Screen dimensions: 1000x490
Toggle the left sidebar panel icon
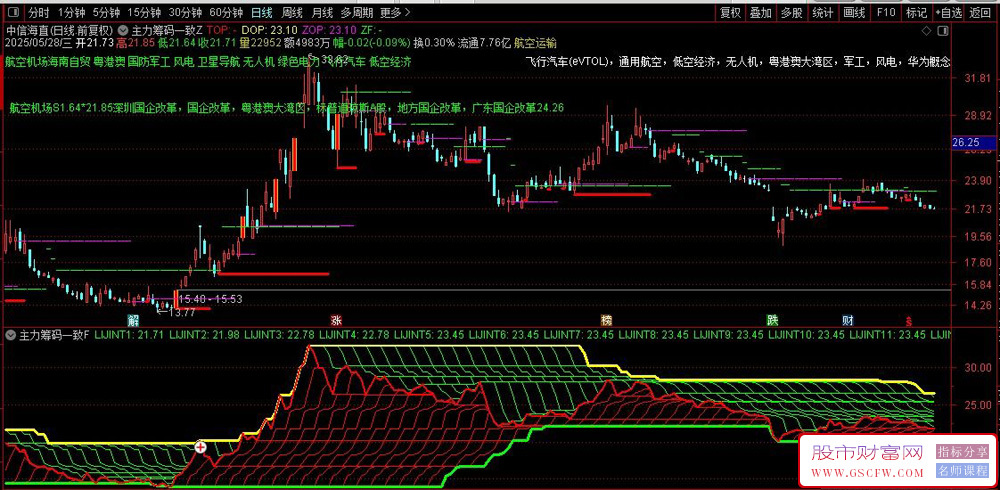coord(12,12)
